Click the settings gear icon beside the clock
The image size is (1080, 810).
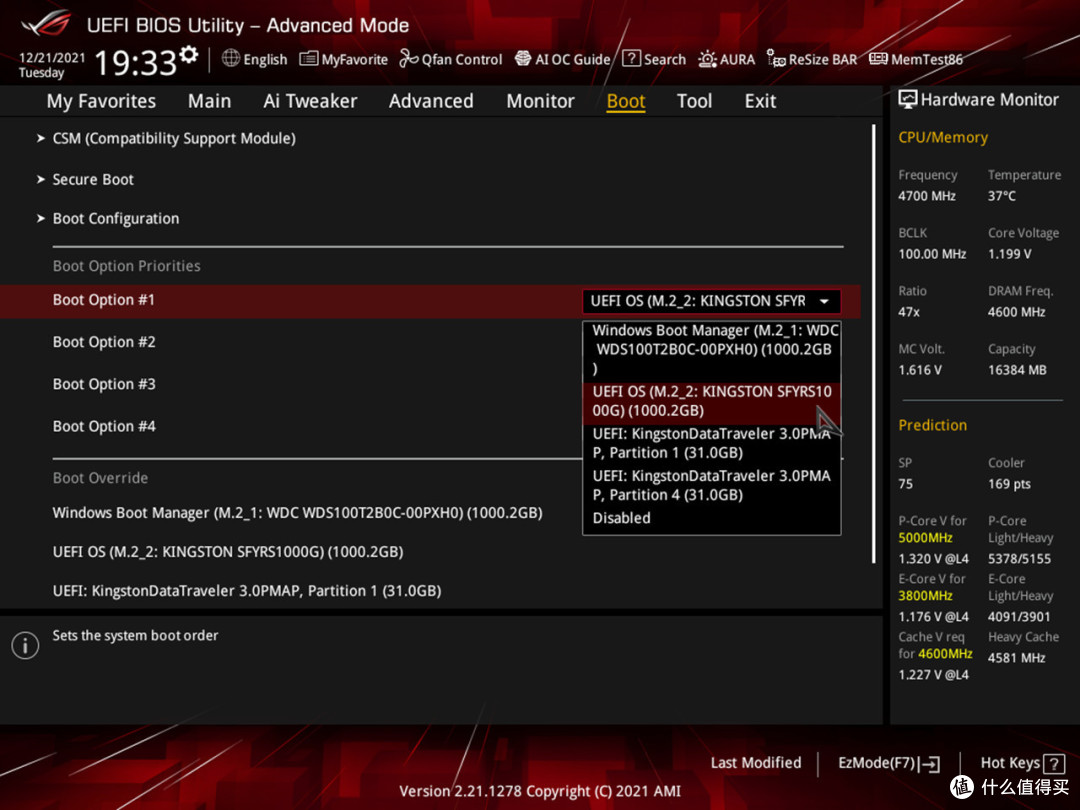click(188, 55)
